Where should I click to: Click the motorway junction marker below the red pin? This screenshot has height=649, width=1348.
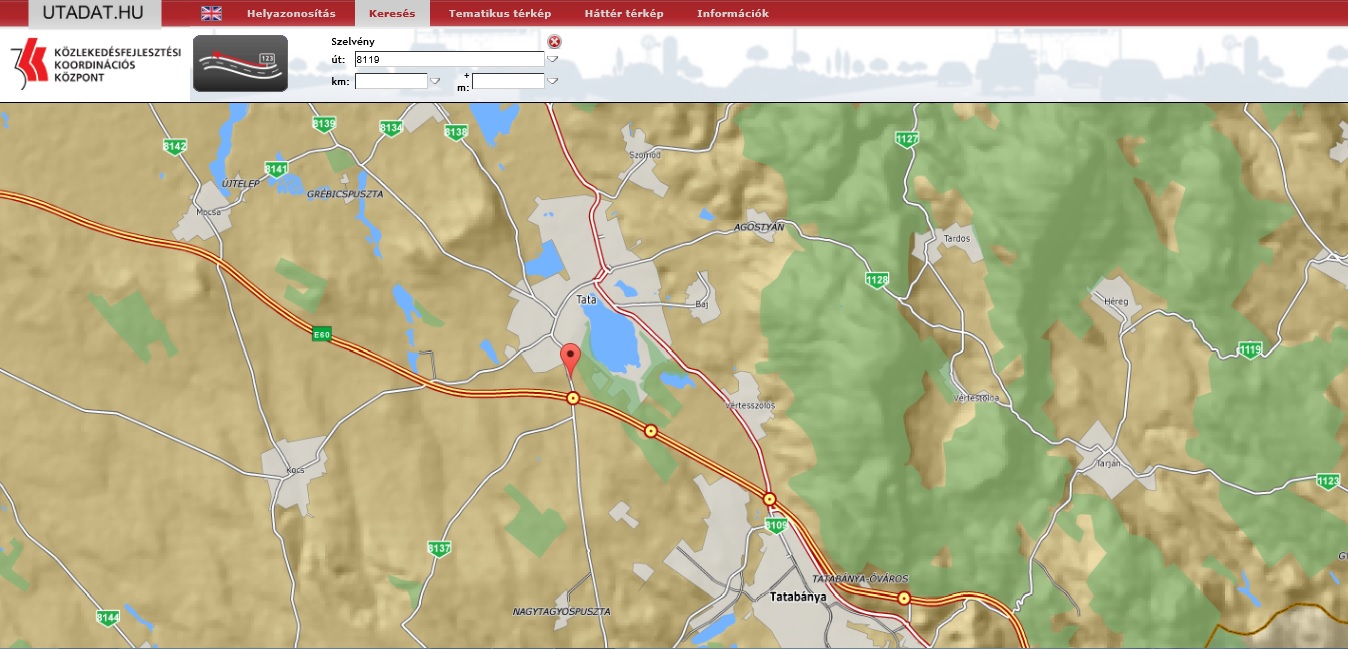click(573, 398)
